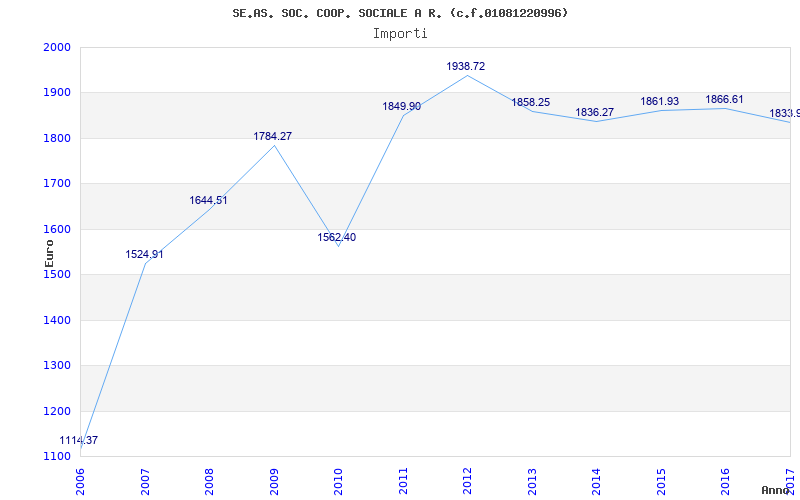Viewport: 800px width, 500px height.
Task: Click the 1800 y-axis value
Action: tap(57, 138)
